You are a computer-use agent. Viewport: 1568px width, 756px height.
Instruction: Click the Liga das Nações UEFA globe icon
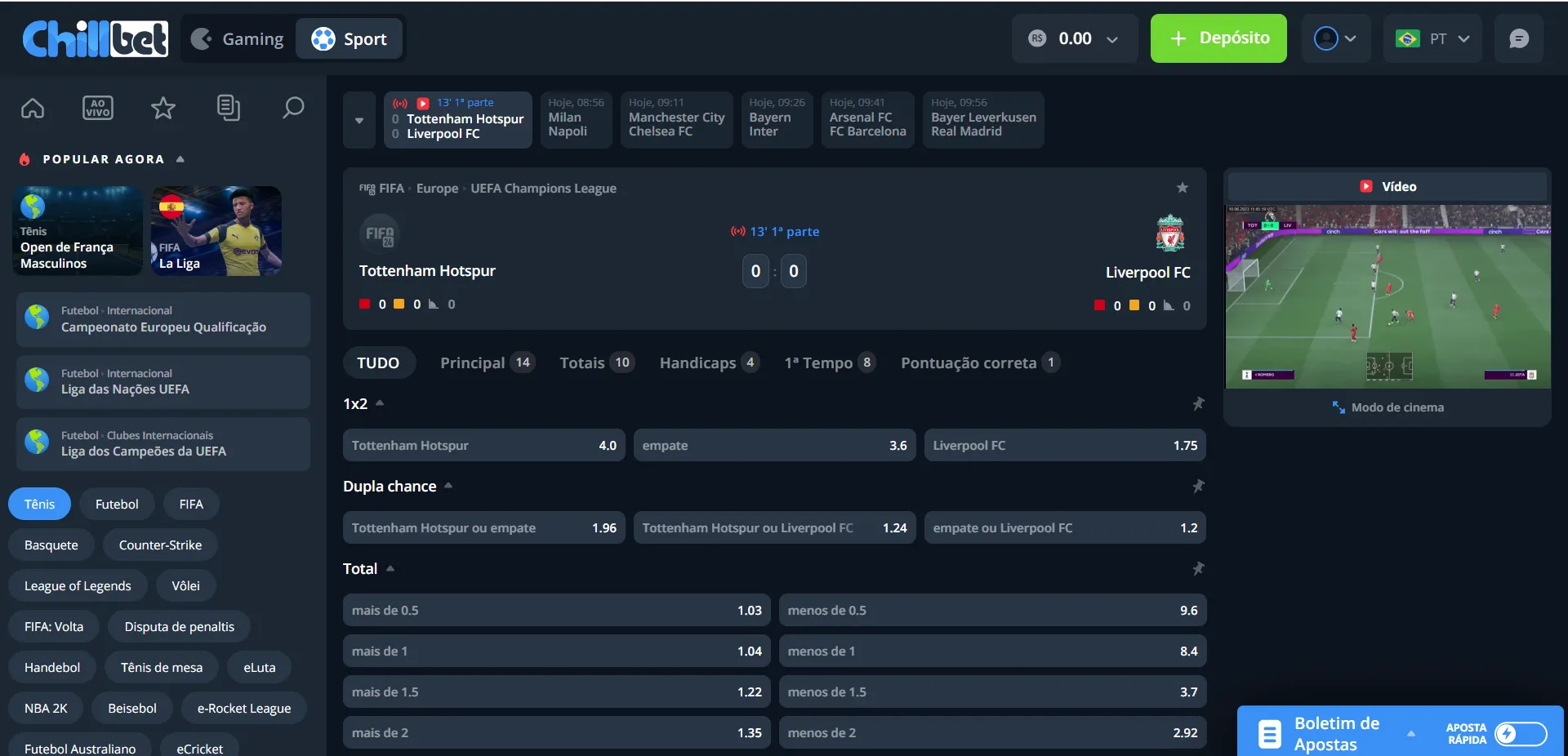tap(37, 380)
